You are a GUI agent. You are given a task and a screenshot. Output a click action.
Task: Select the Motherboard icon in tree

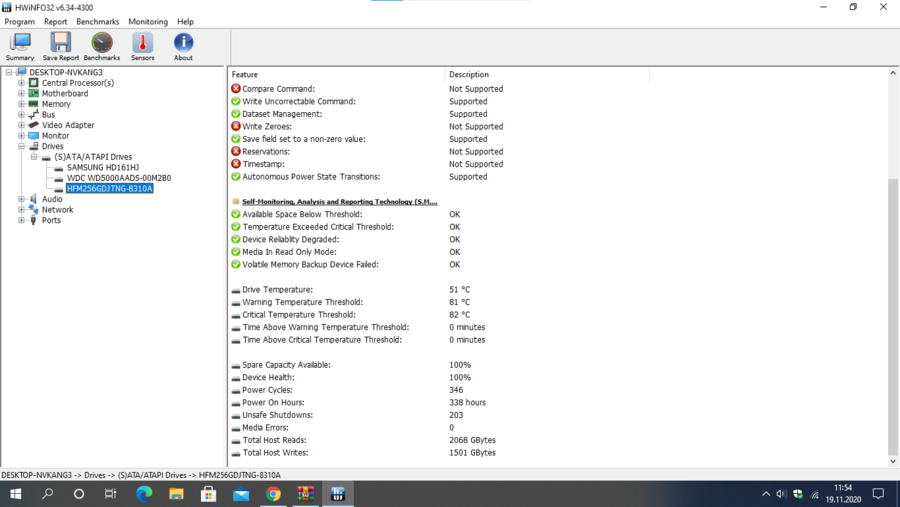coord(34,94)
